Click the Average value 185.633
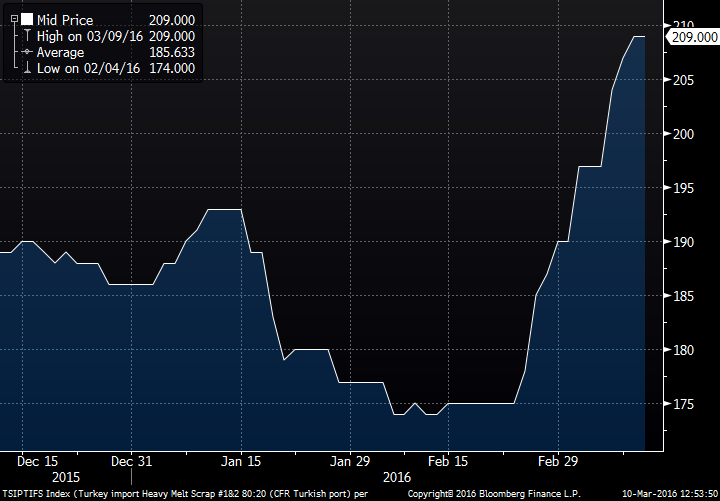Viewport: 720px width, 501px height. point(171,51)
